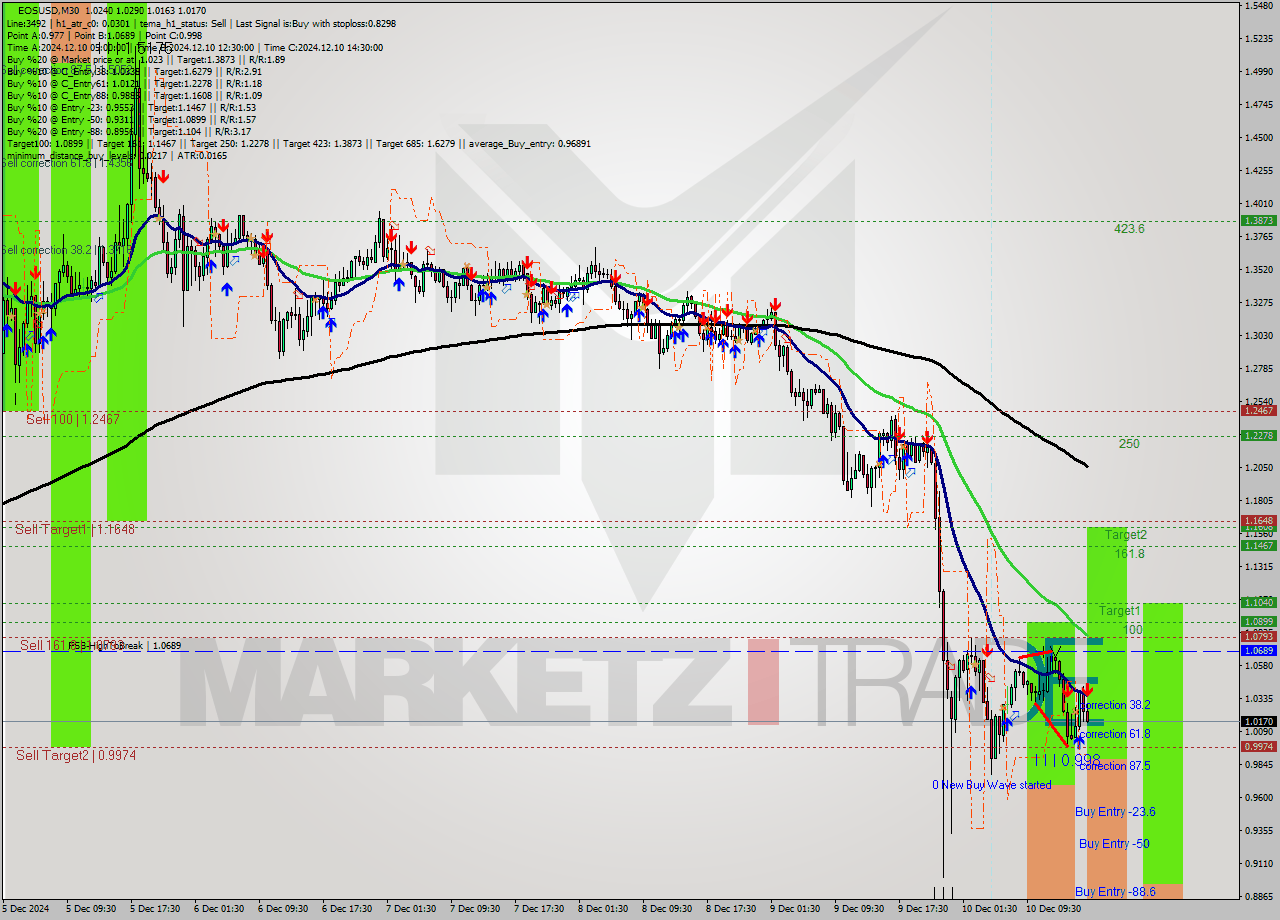Screen dimensions: 1280x920
Task: Click the 'minimum_distance_buy_levels' info line
Action: coord(116,155)
